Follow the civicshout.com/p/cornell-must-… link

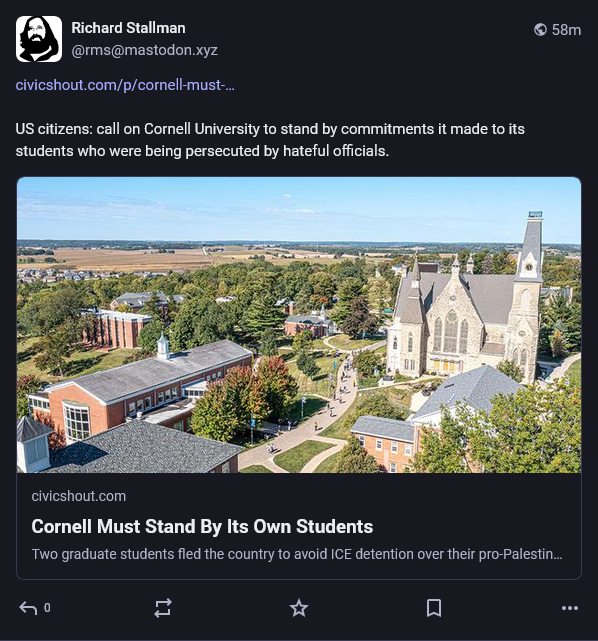click(x=125, y=85)
